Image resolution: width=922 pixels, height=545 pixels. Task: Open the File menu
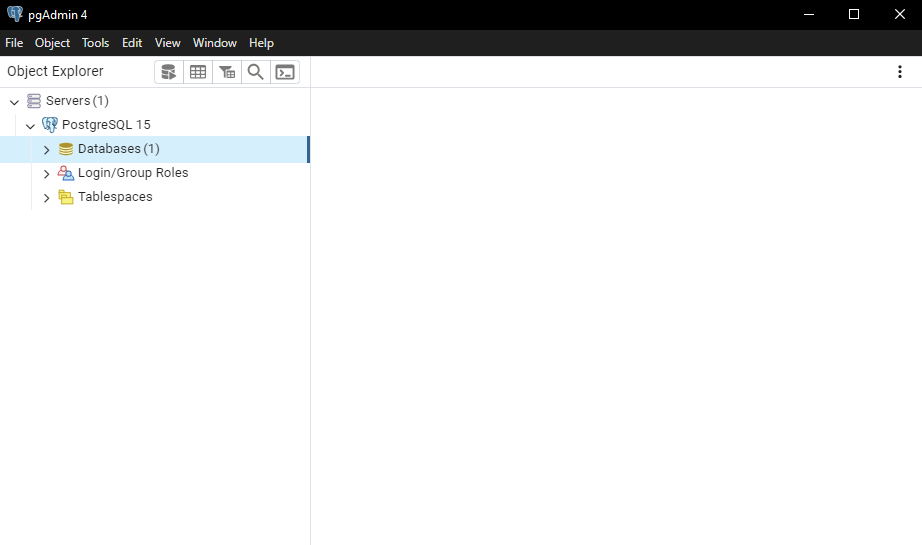click(14, 43)
